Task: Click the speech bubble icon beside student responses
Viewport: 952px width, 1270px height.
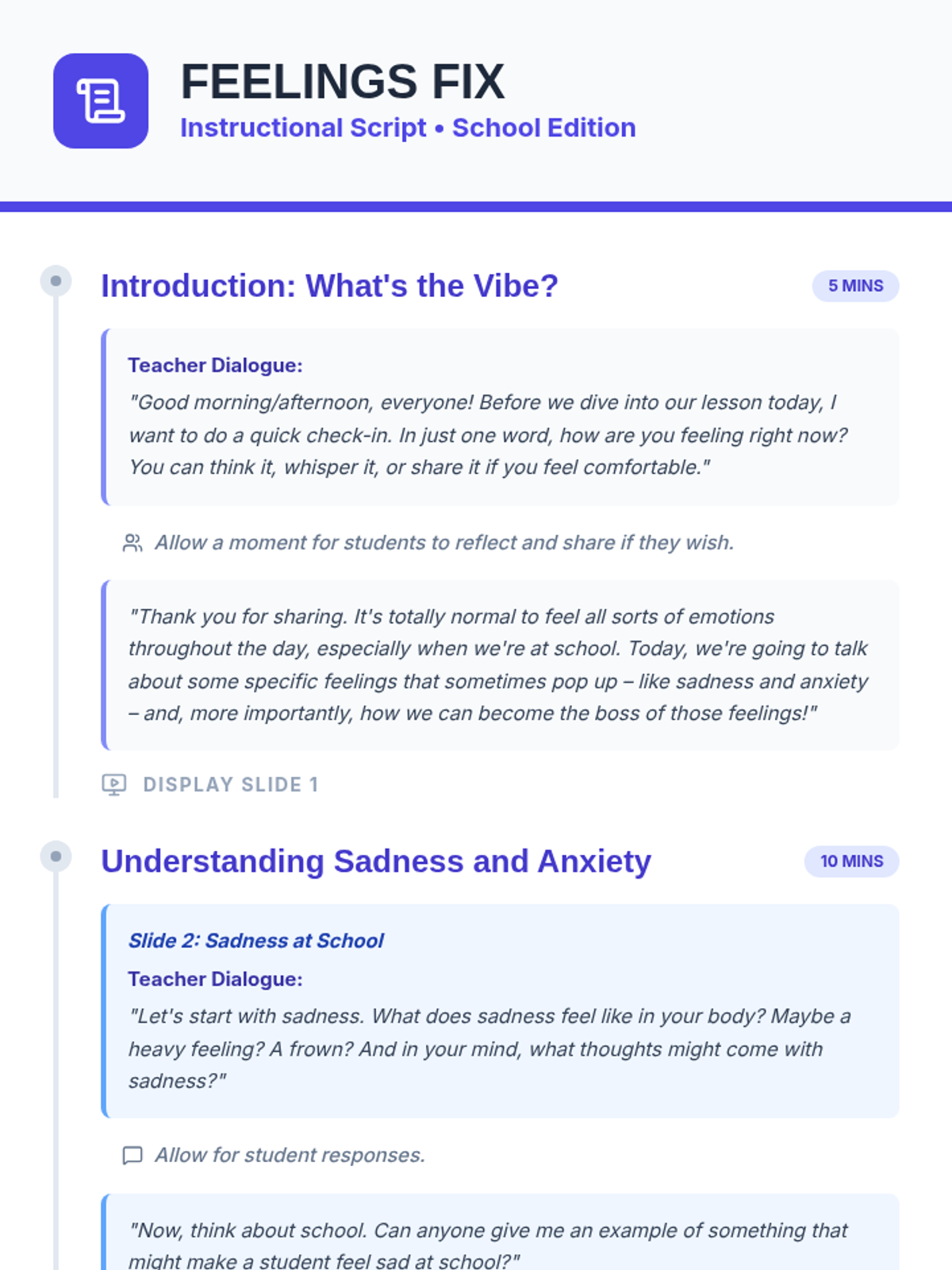Action: (x=132, y=1155)
